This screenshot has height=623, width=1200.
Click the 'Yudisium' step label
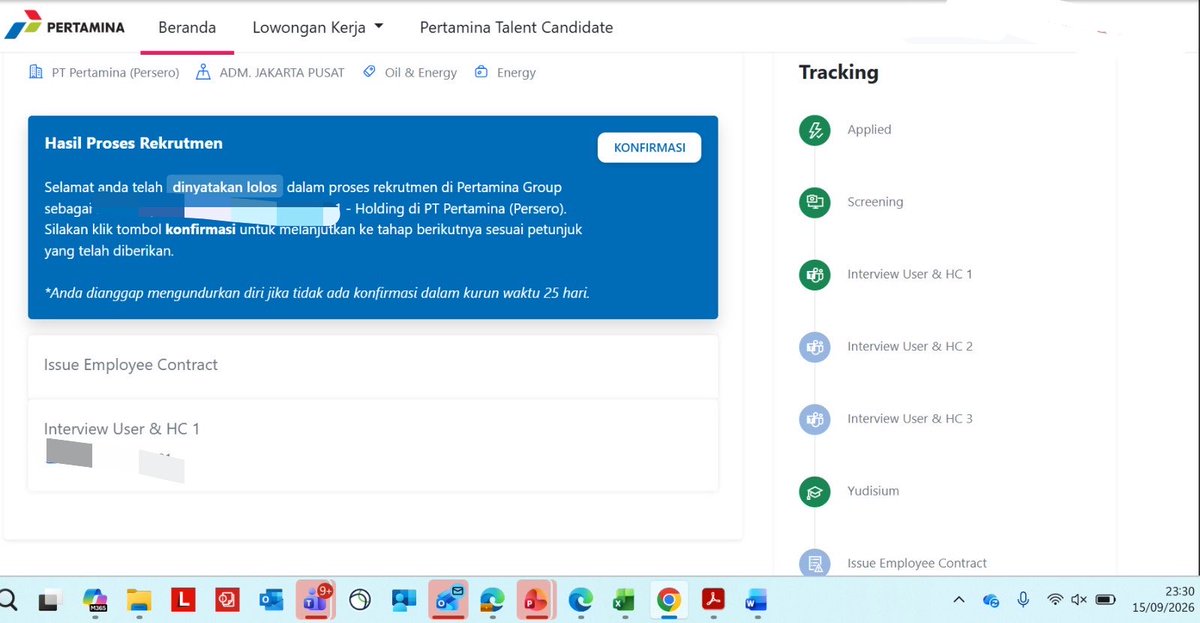873,491
